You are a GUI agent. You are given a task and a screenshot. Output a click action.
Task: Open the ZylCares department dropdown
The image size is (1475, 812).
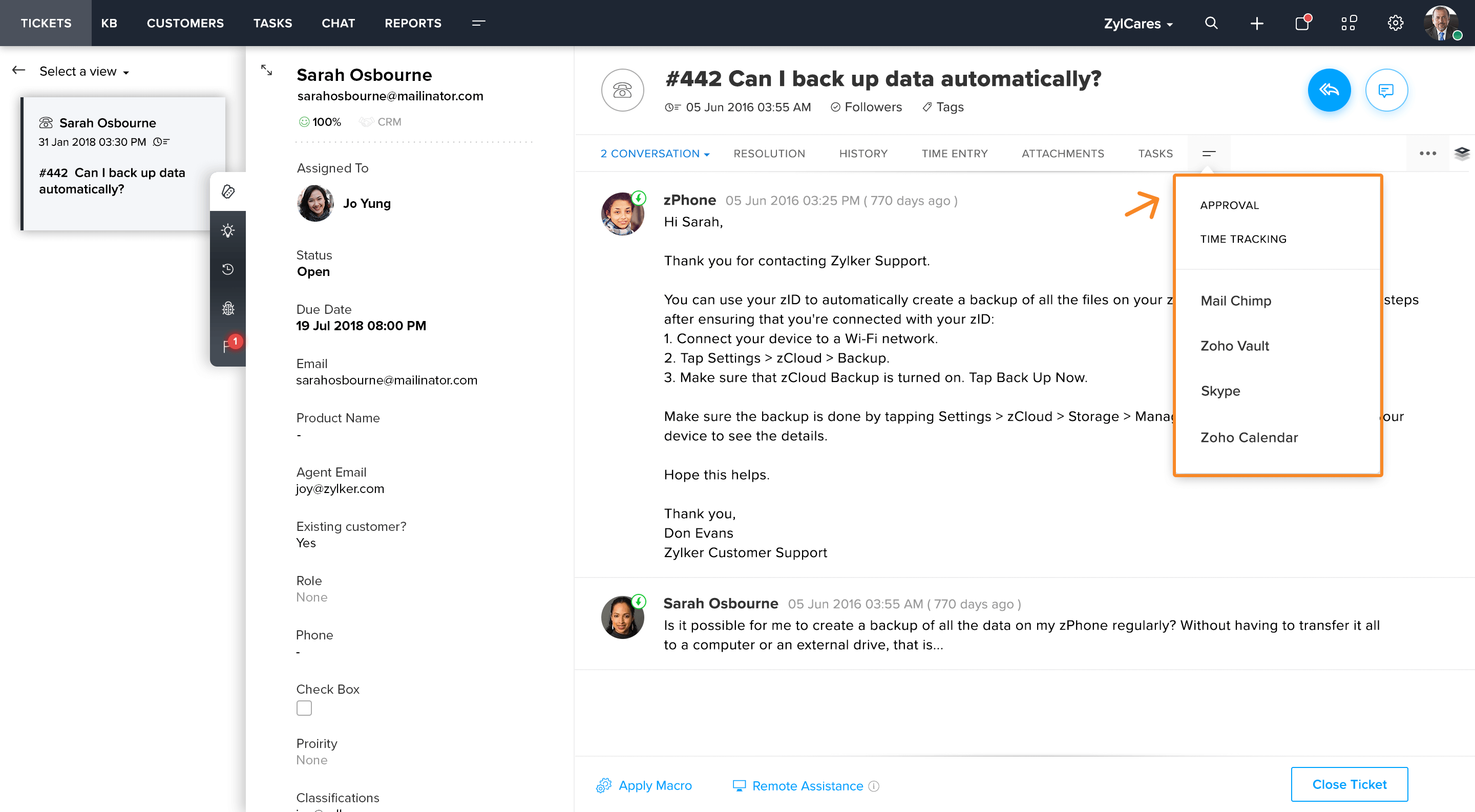[x=1139, y=24]
